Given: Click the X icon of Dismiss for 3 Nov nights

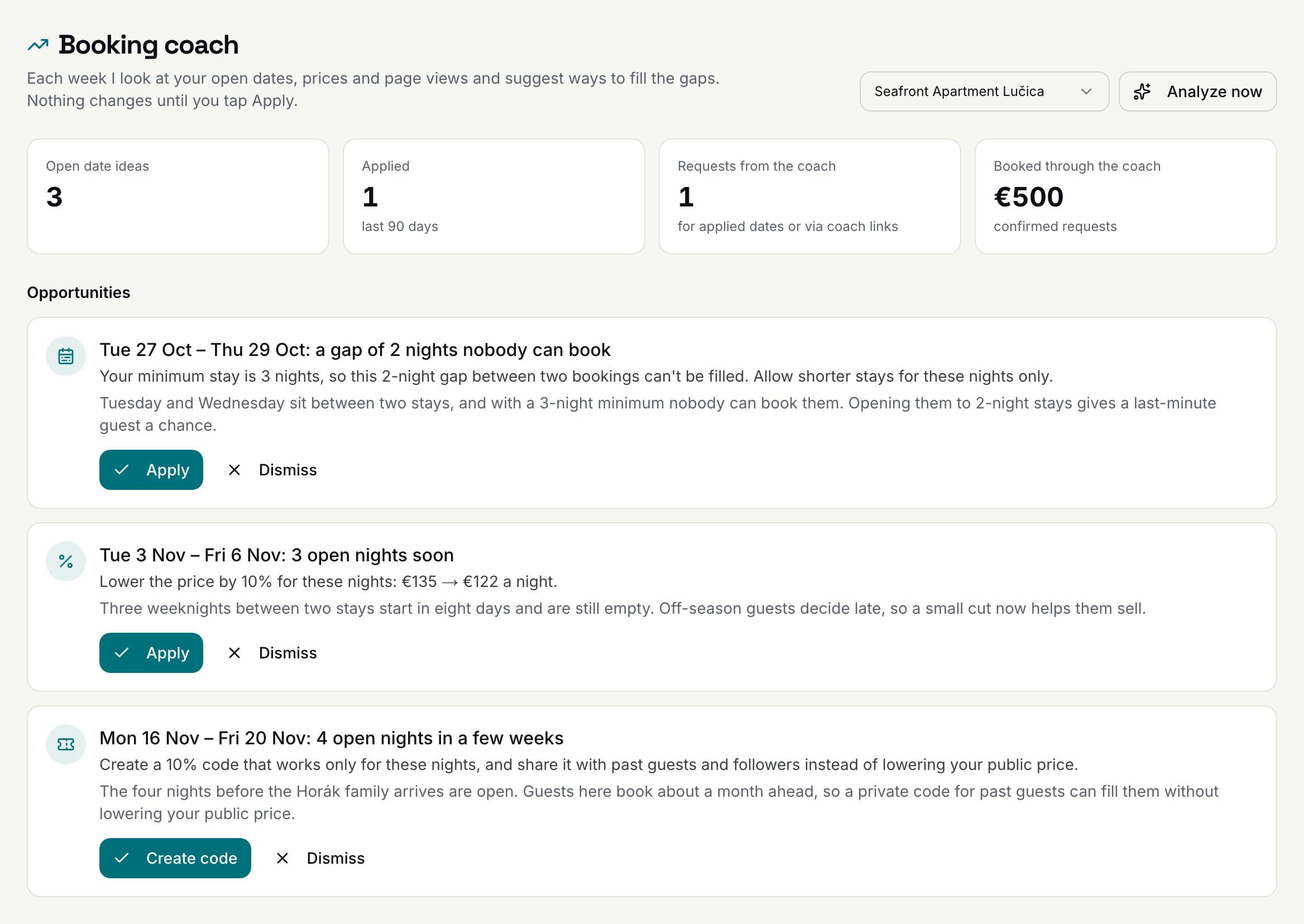Looking at the screenshot, I should click(234, 653).
